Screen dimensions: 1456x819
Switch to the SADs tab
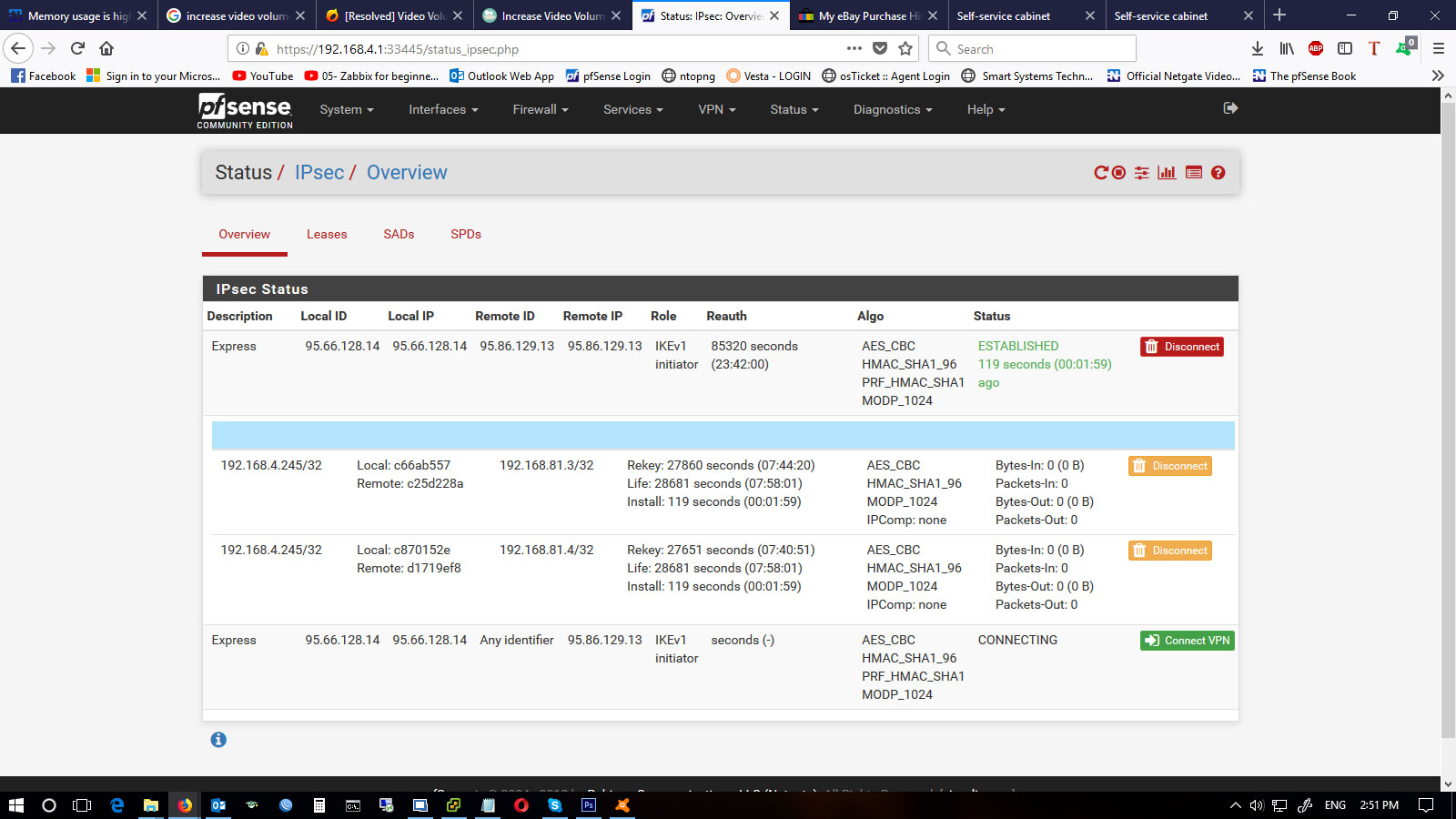pyautogui.click(x=399, y=235)
